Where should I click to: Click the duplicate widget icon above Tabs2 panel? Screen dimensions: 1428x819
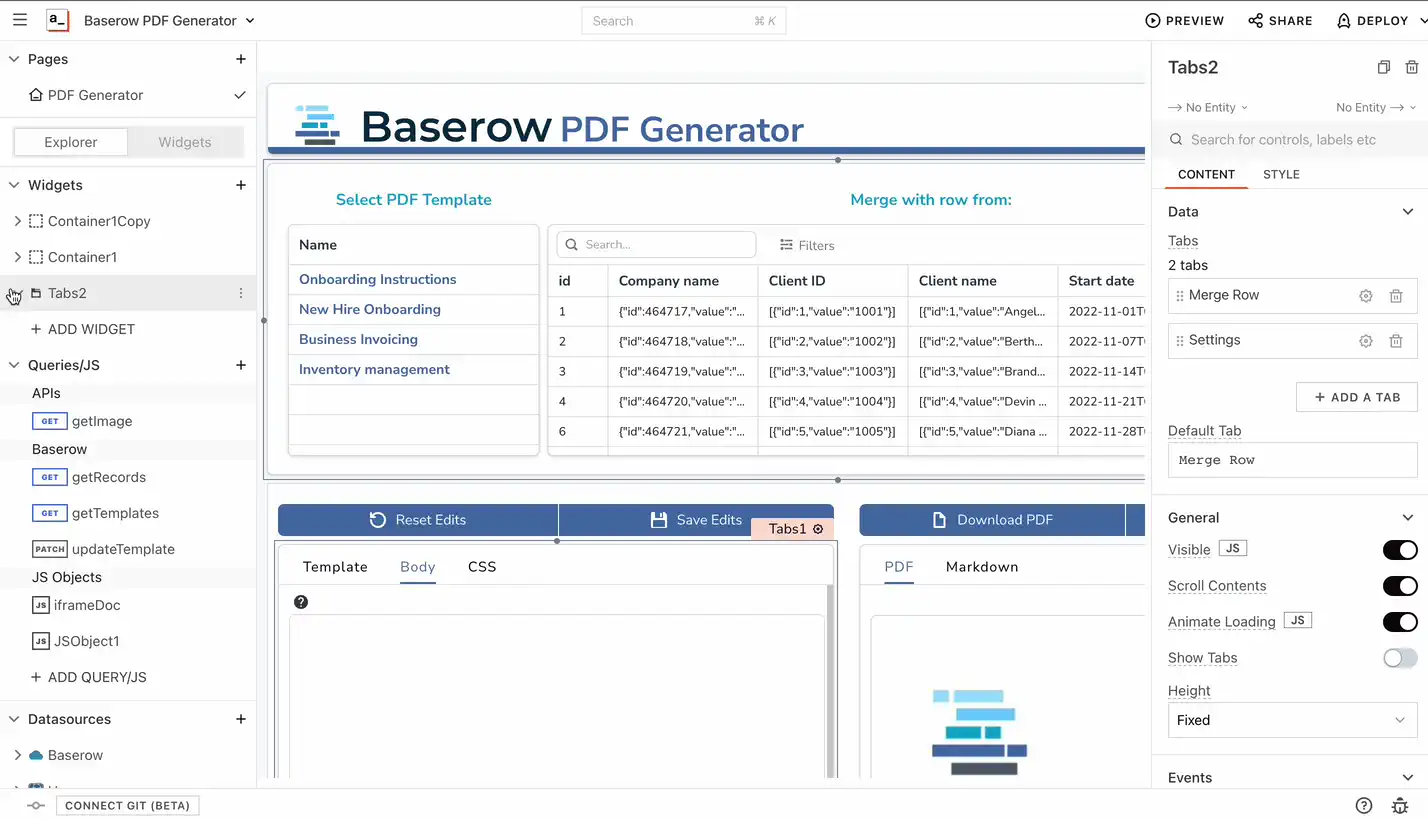click(x=1383, y=67)
